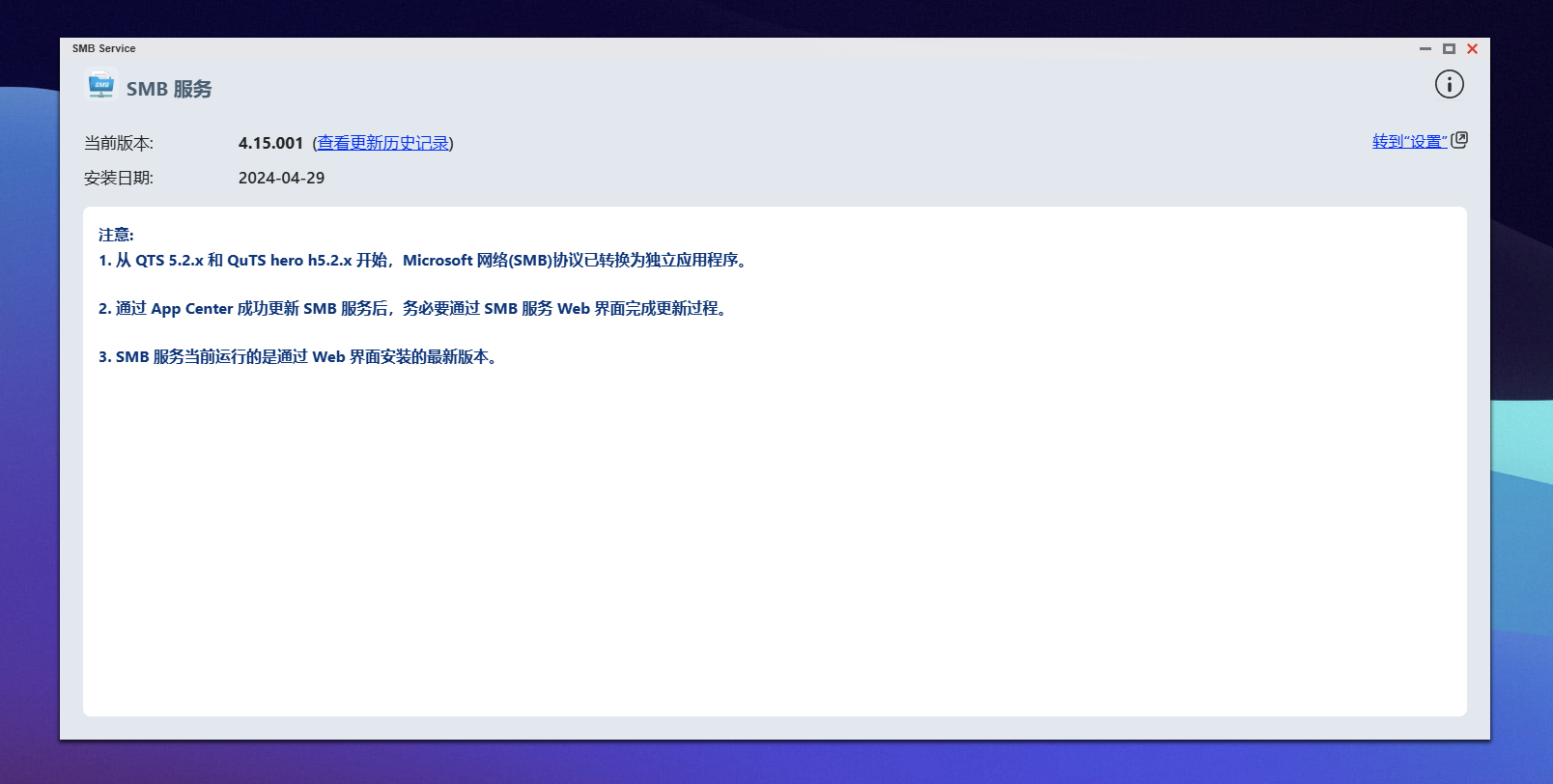
Task: Select version number 4.15.001
Action: (270, 143)
